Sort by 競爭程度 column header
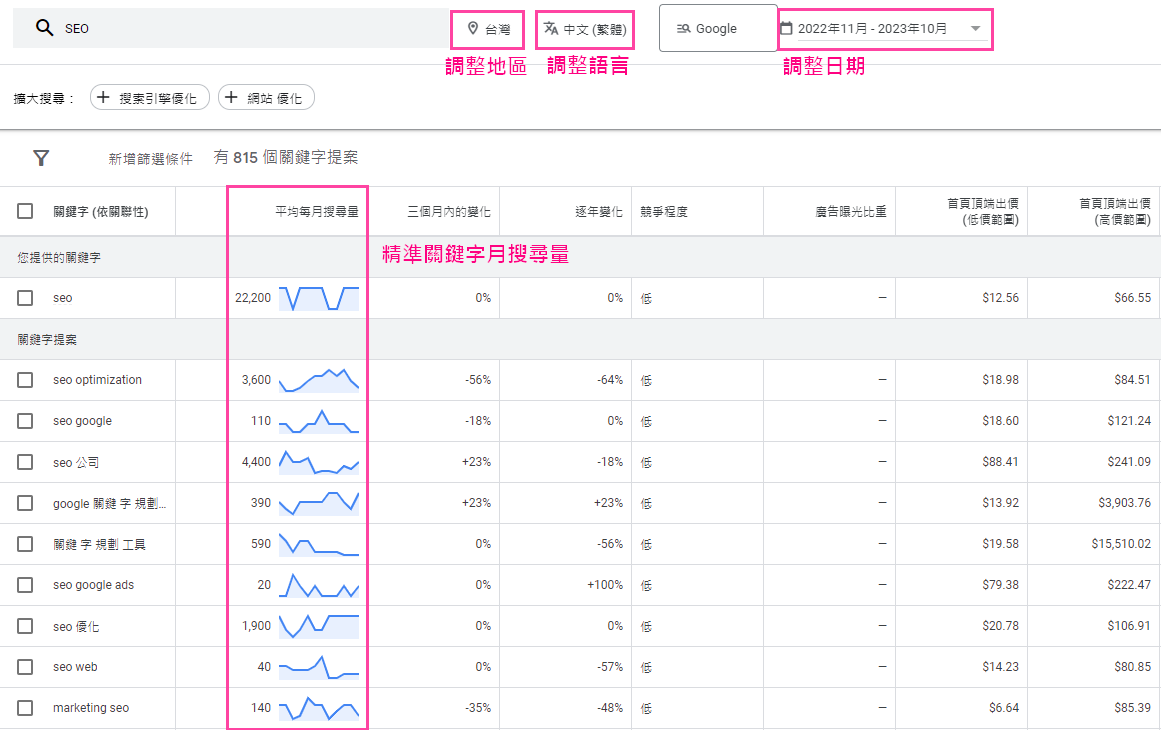Image resolution: width=1161 pixels, height=730 pixels. 664,212
